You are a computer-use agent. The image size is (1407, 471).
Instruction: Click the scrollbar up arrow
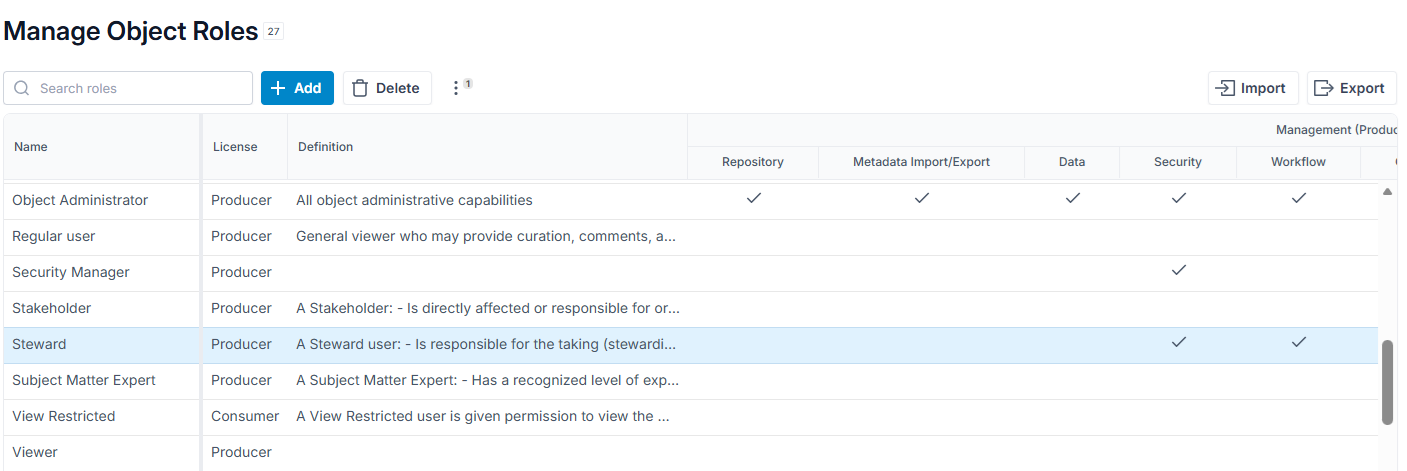pos(1387,191)
